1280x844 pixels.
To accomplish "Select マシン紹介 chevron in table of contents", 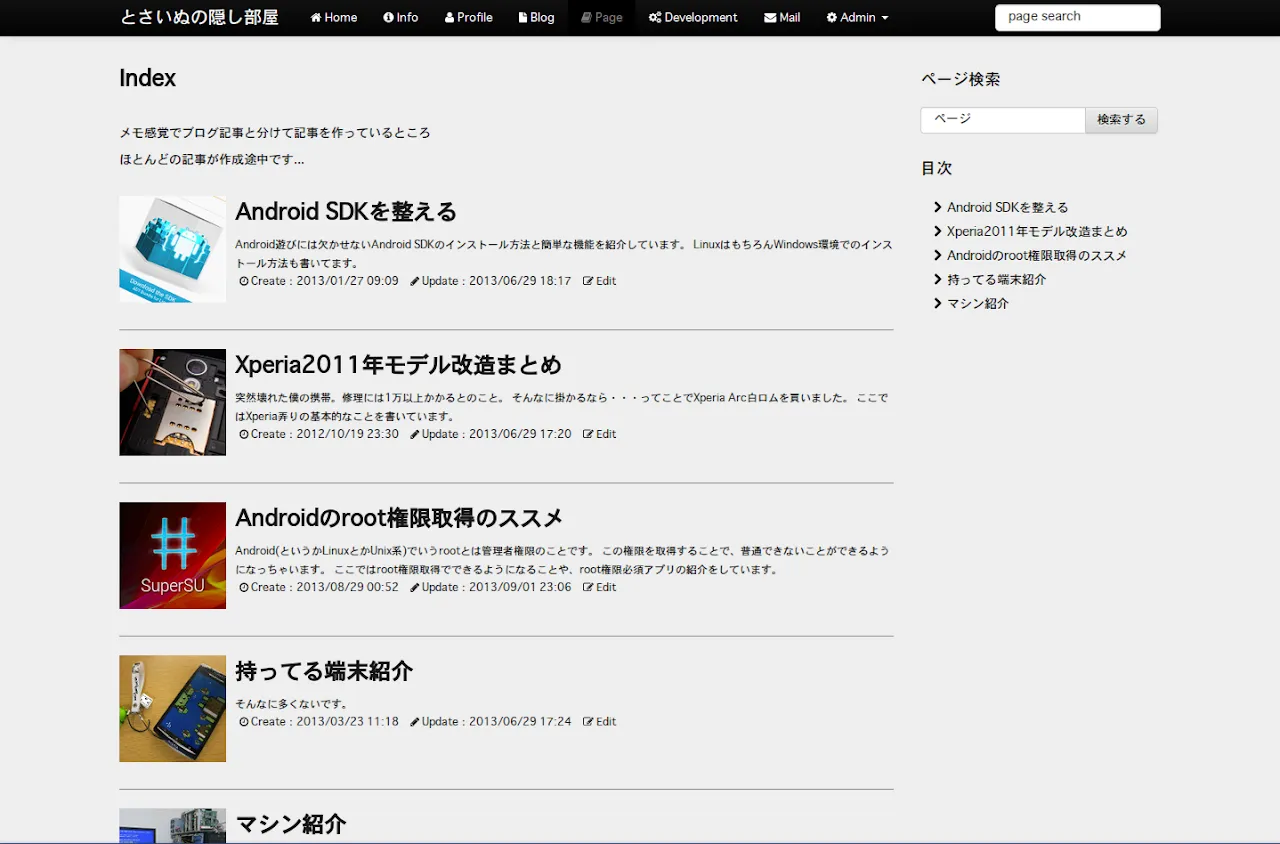I will click(938, 304).
